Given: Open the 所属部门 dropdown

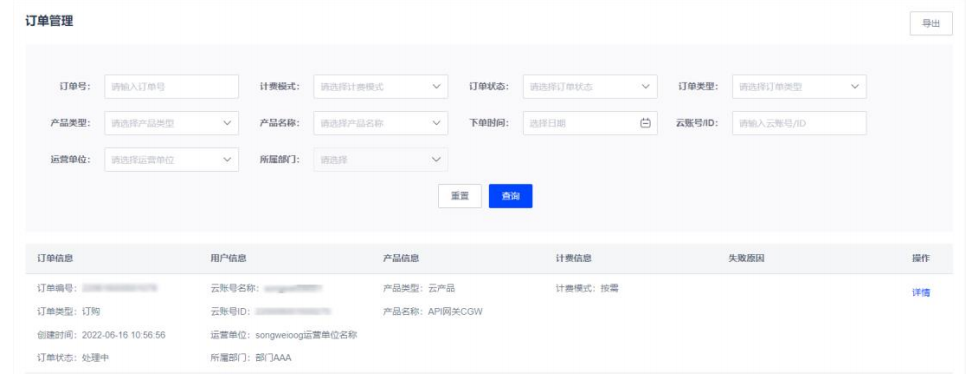Looking at the screenshot, I should pos(381,160).
